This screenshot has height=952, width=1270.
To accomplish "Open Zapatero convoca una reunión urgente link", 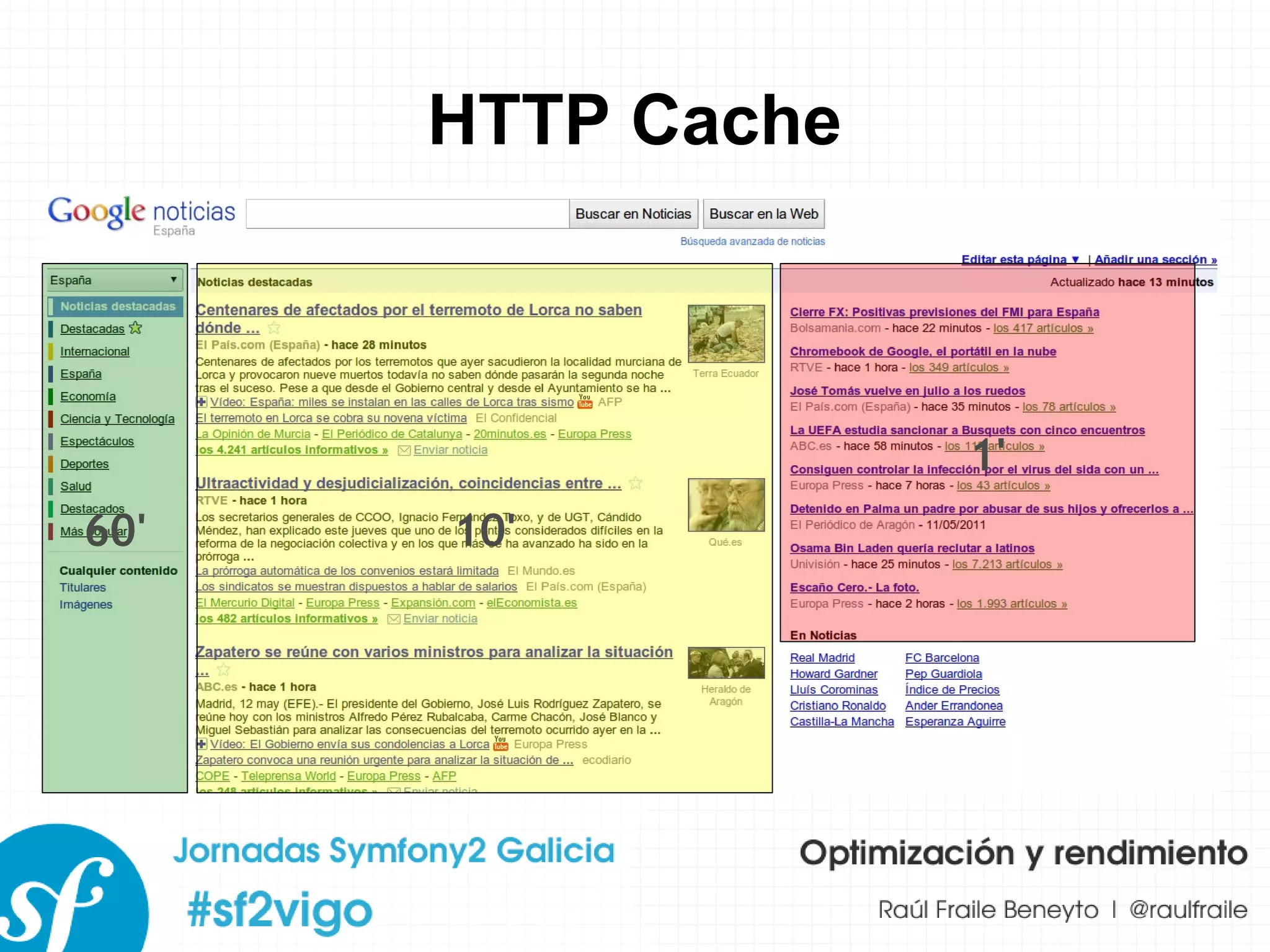I will (x=384, y=760).
